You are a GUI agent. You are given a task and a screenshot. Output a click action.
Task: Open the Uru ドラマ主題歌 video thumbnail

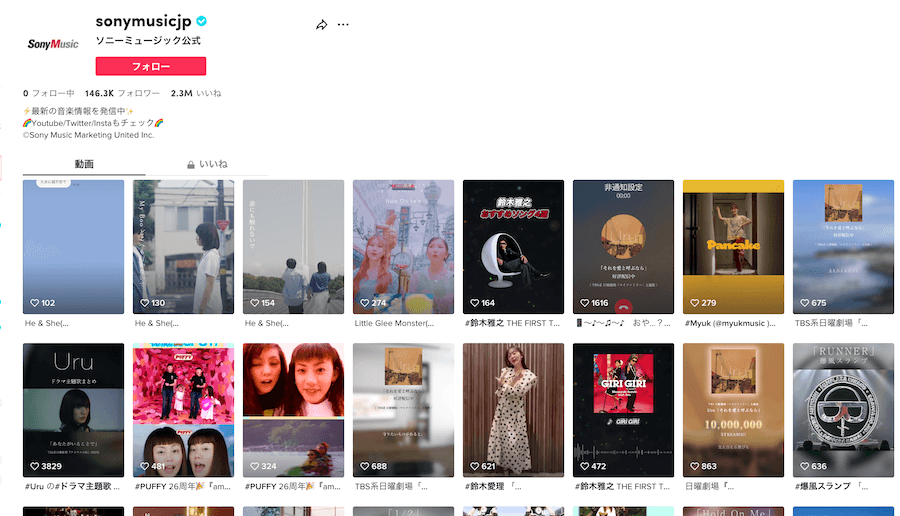point(73,410)
